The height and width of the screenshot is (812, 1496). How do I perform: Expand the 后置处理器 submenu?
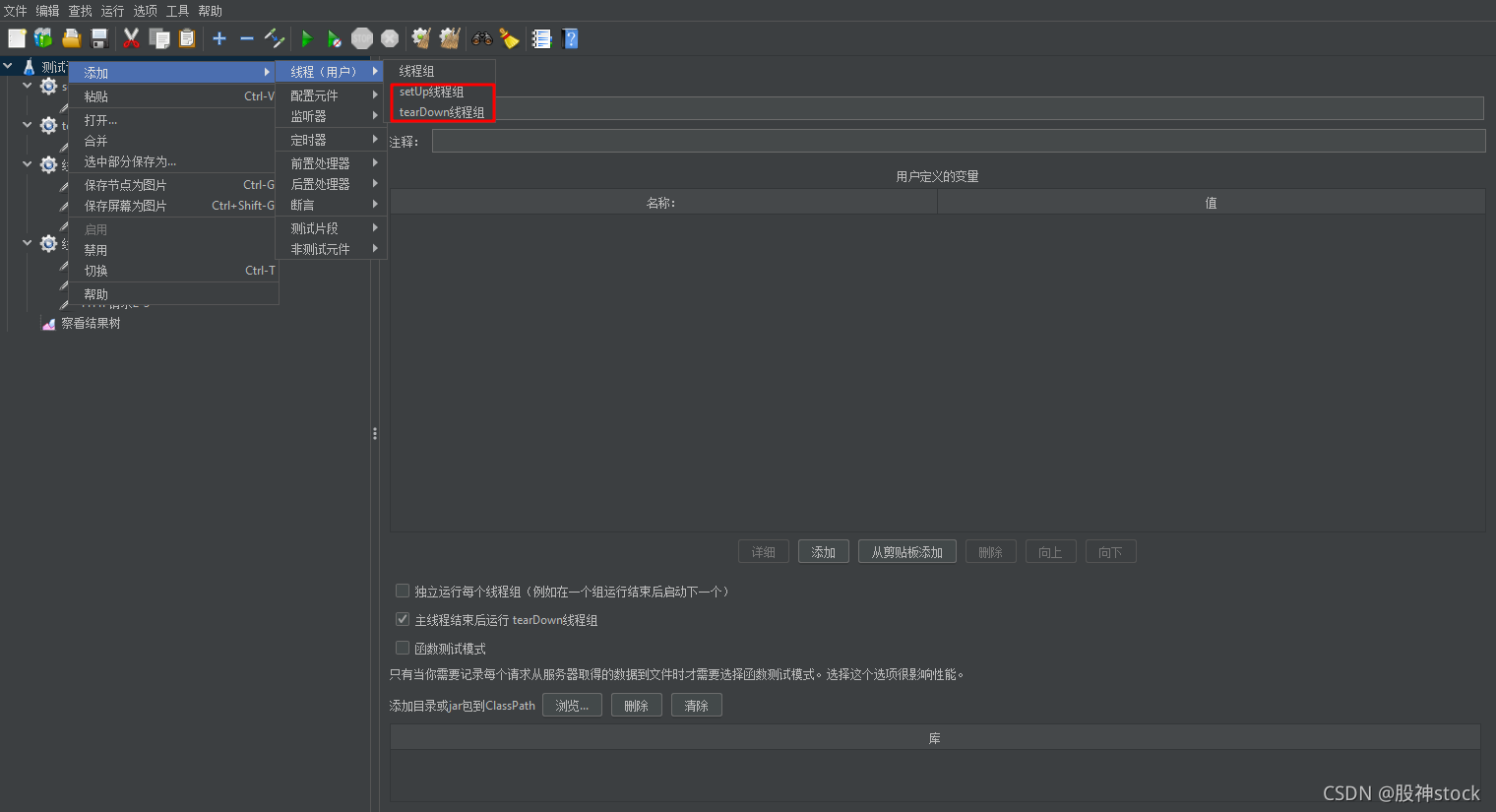pos(331,184)
